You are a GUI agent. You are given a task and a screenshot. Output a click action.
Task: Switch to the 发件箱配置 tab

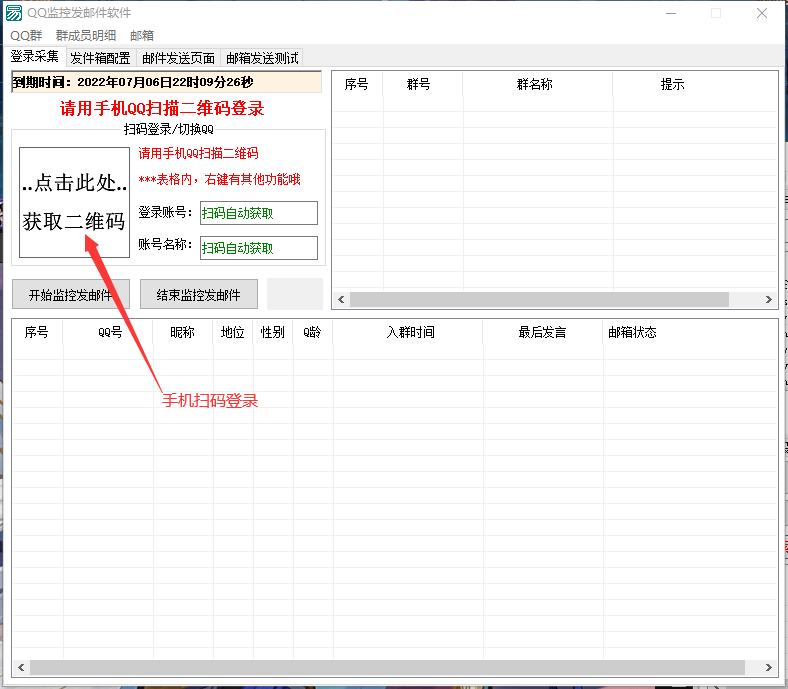coord(101,58)
